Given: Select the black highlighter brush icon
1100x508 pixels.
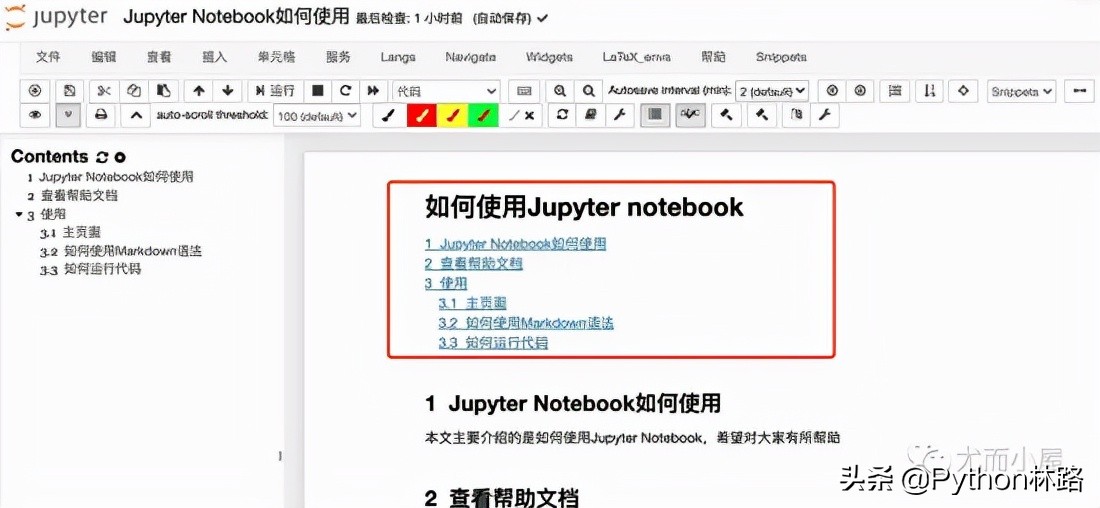Looking at the screenshot, I should pyautogui.click(x=389, y=115).
